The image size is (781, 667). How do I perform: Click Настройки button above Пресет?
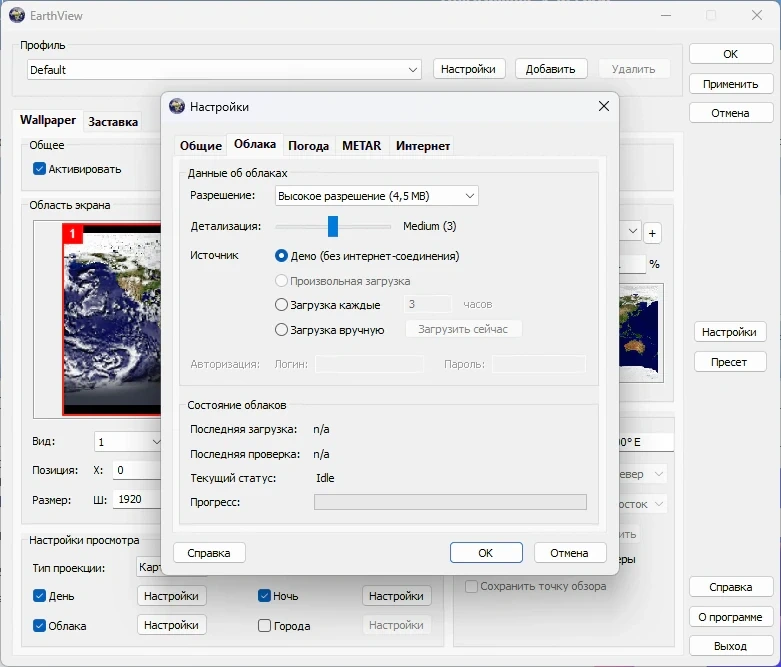729,332
